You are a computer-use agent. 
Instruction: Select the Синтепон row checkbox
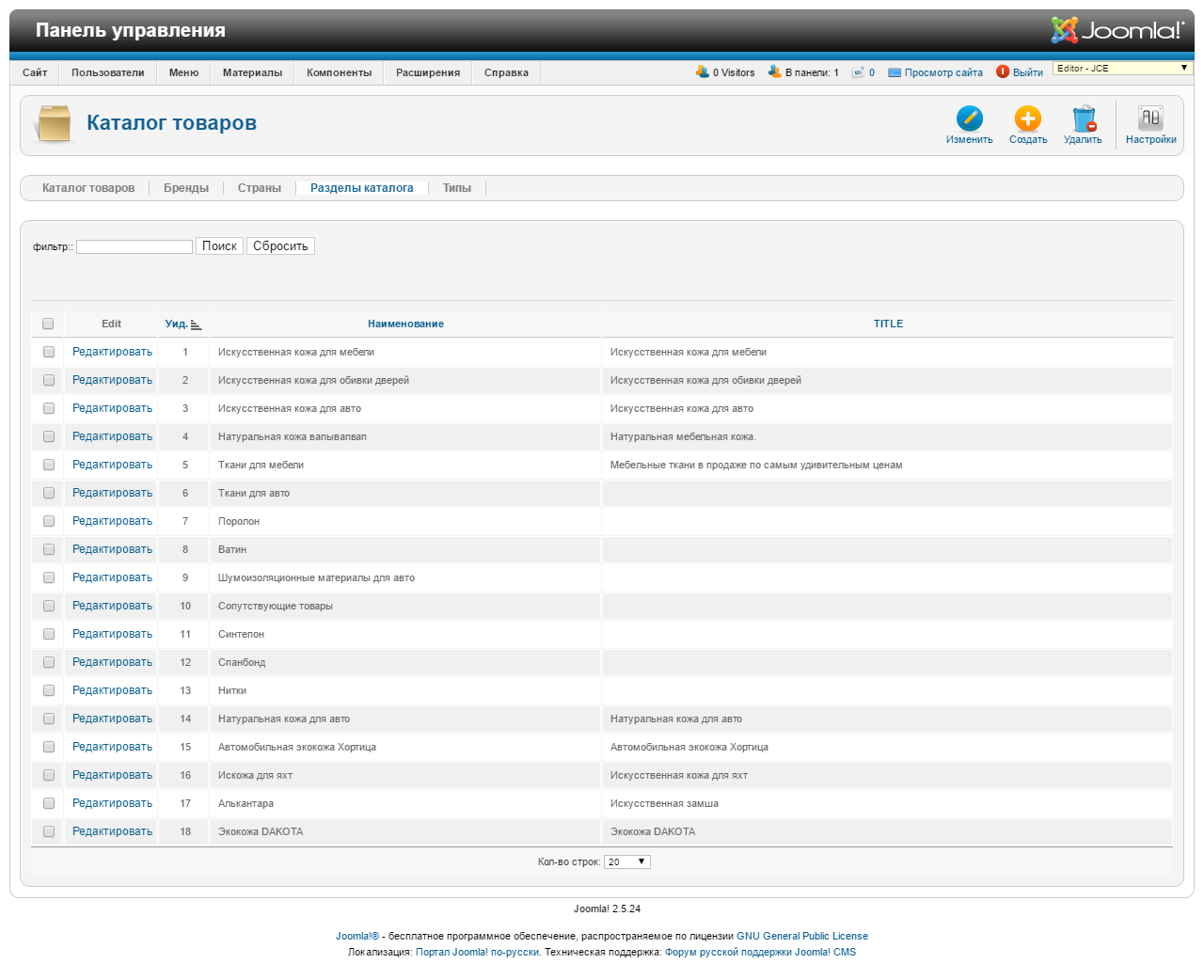[x=49, y=634]
